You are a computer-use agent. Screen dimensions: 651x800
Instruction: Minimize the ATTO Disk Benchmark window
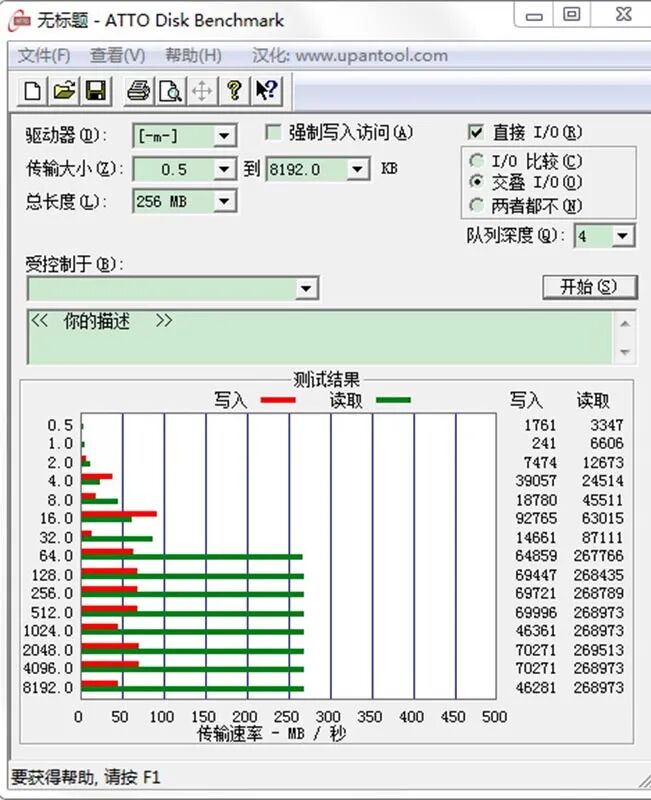click(x=534, y=15)
